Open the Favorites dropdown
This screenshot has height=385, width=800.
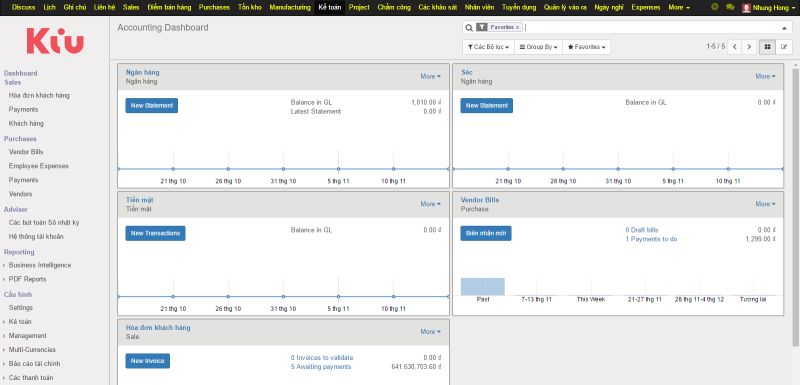pos(586,47)
